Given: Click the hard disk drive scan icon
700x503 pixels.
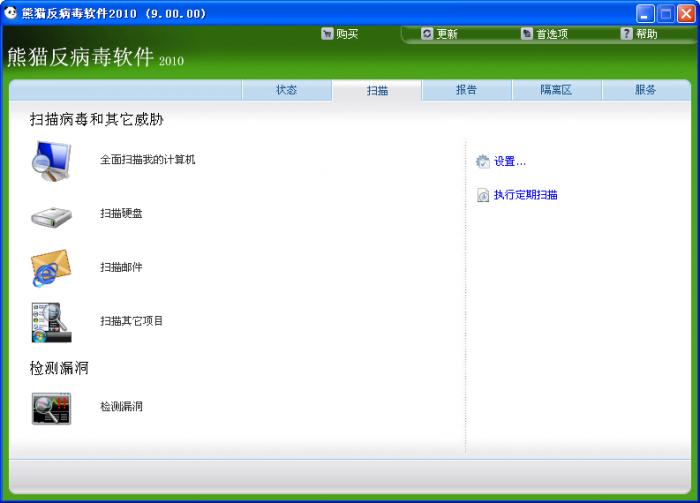Looking at the screenshot, I should tap(51, 217).
